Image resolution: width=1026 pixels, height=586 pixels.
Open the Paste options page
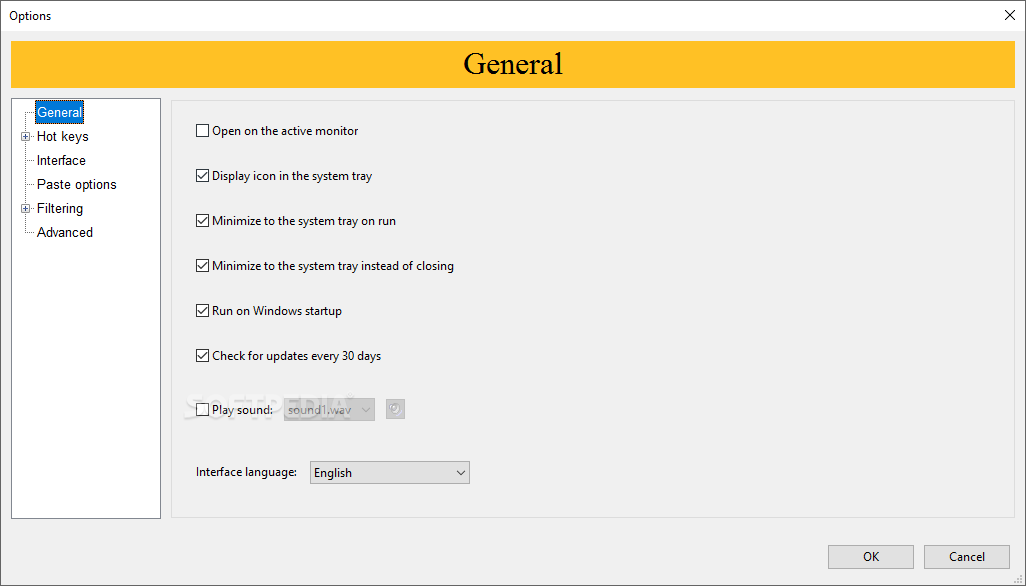tap(77, 184)
